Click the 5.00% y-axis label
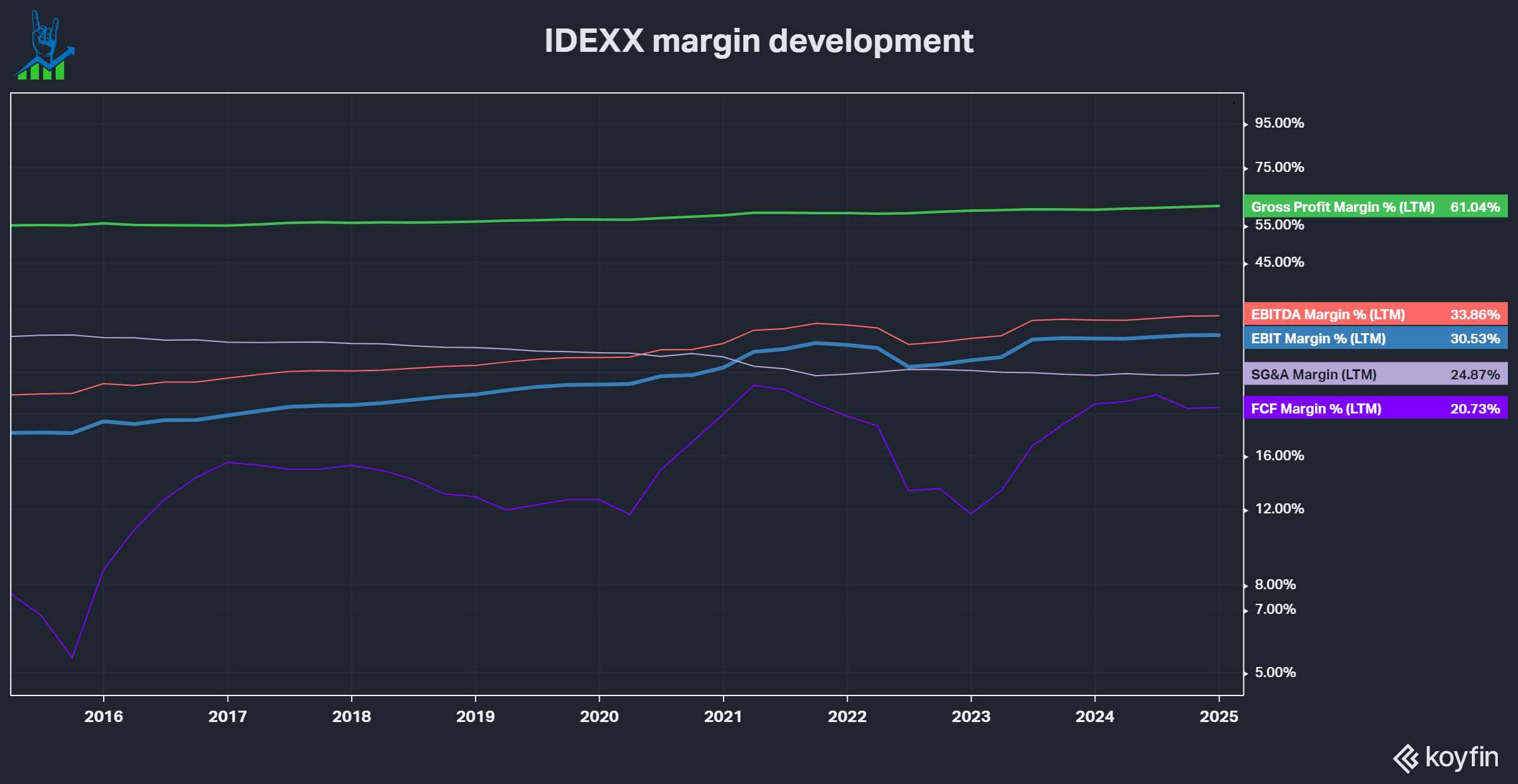The image size is (1518, 784). [1275, 673]
